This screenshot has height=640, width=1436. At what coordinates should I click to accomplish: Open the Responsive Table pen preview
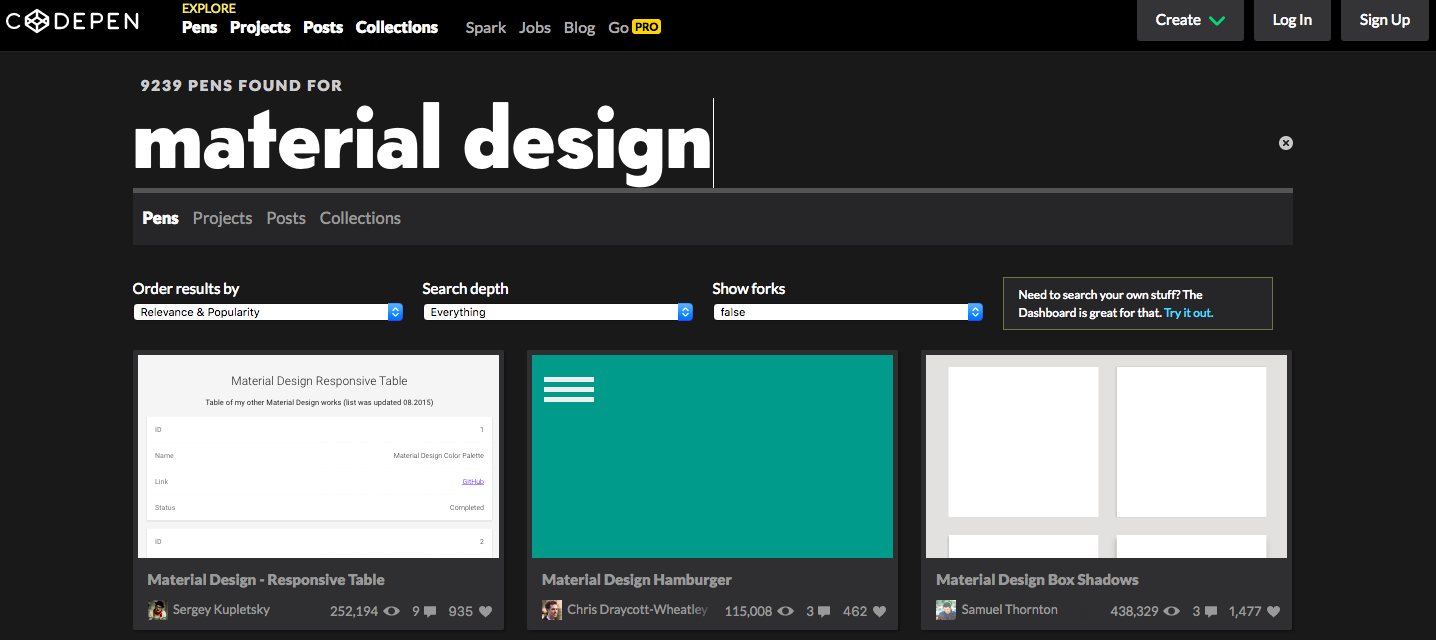(318, 456)
